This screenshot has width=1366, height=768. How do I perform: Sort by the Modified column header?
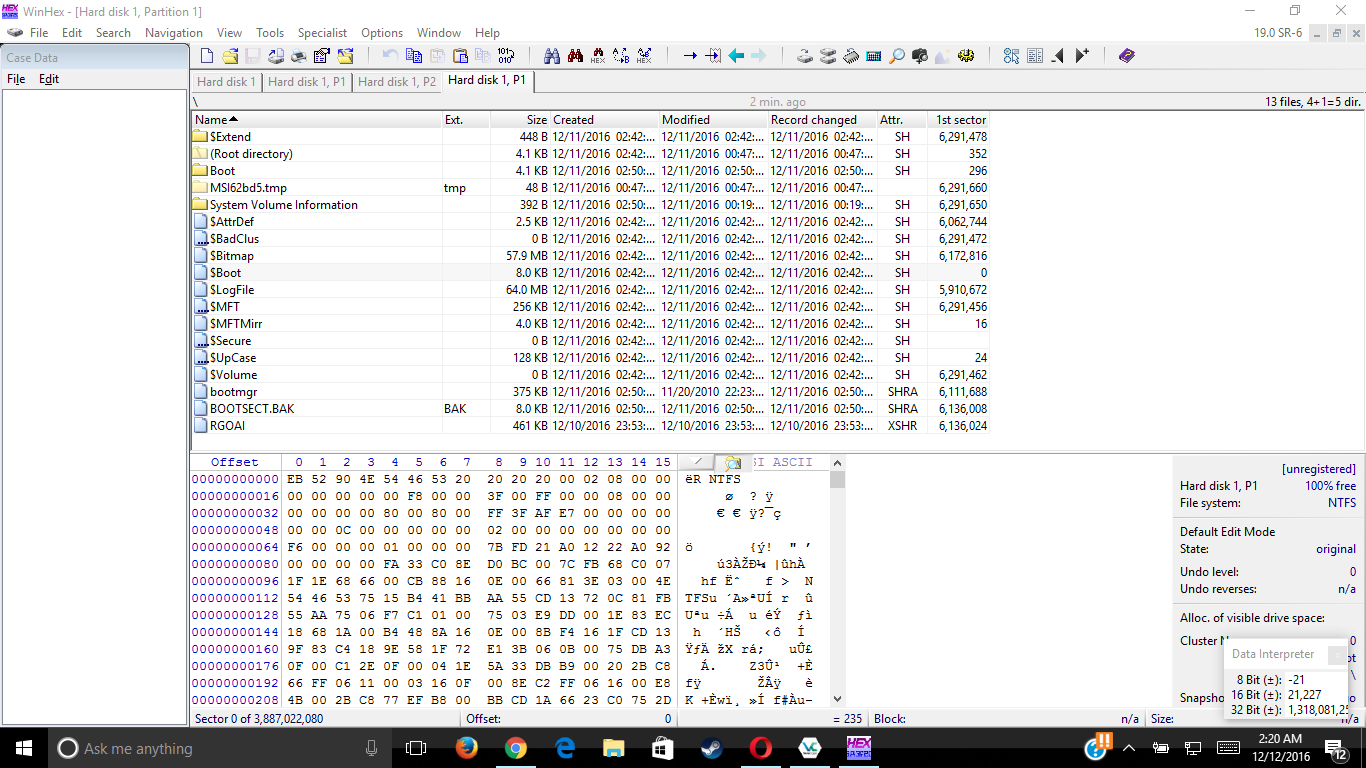(714, 120)
